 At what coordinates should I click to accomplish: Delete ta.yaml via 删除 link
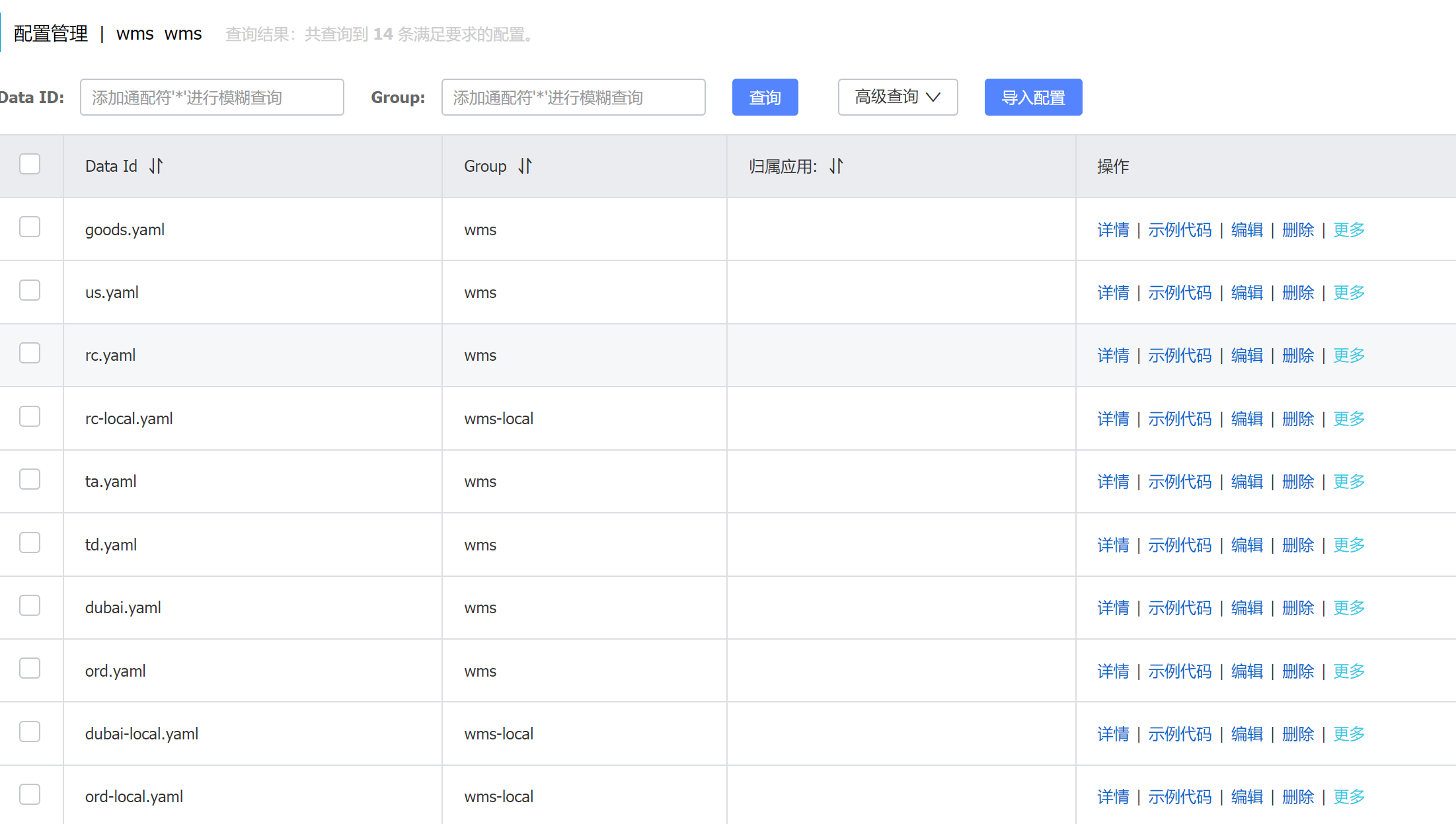coord(1298,482)
